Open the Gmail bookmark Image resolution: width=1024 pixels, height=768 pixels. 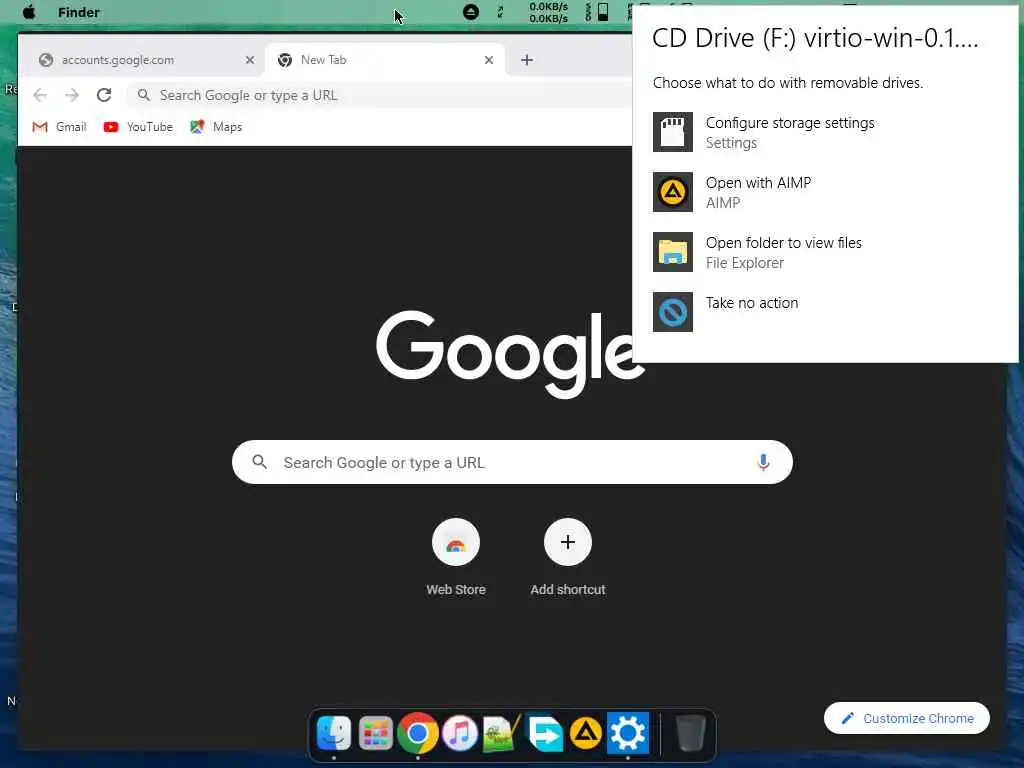tap(59, 127)
